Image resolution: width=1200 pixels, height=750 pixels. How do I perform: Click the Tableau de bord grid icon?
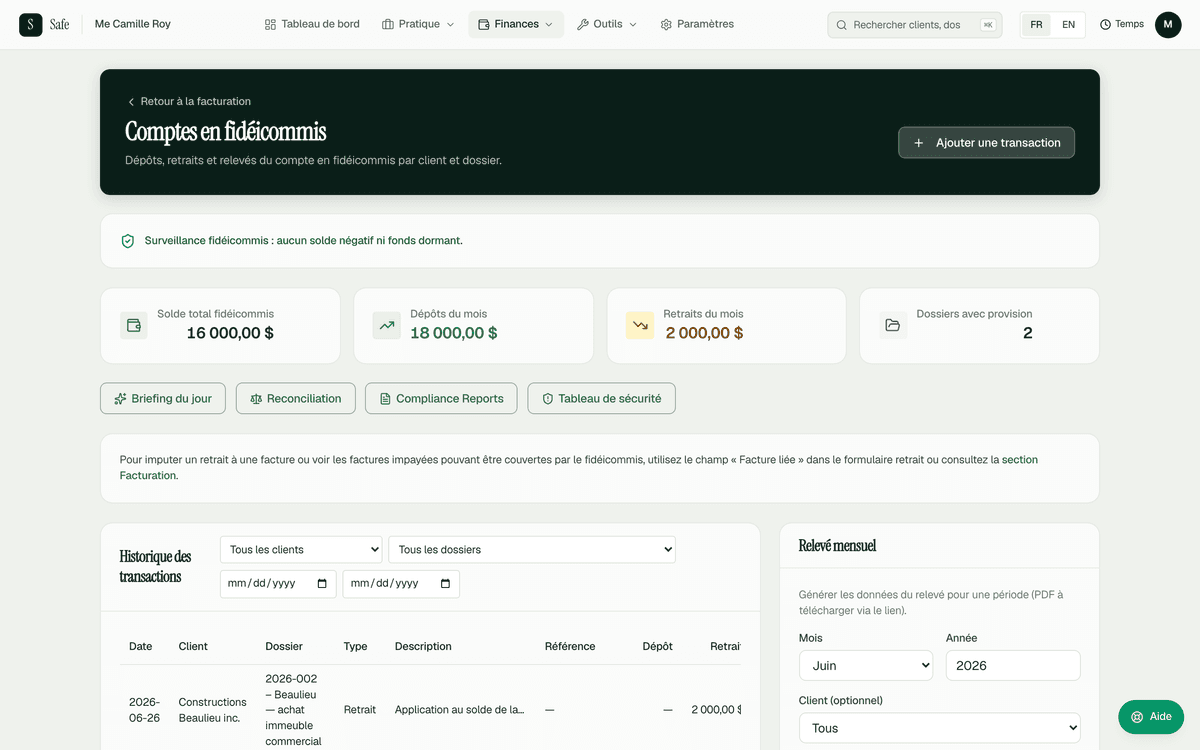[x=270, y=24]
